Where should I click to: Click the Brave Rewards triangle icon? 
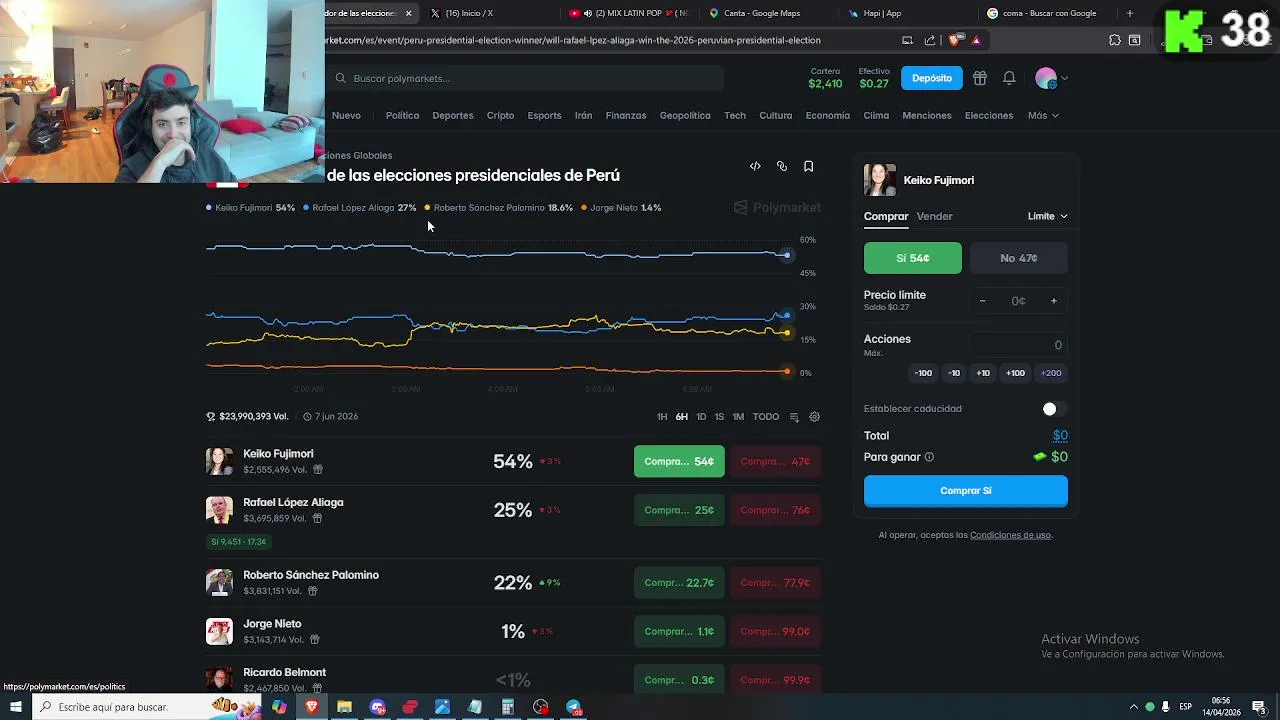click(x=976, y=40)
